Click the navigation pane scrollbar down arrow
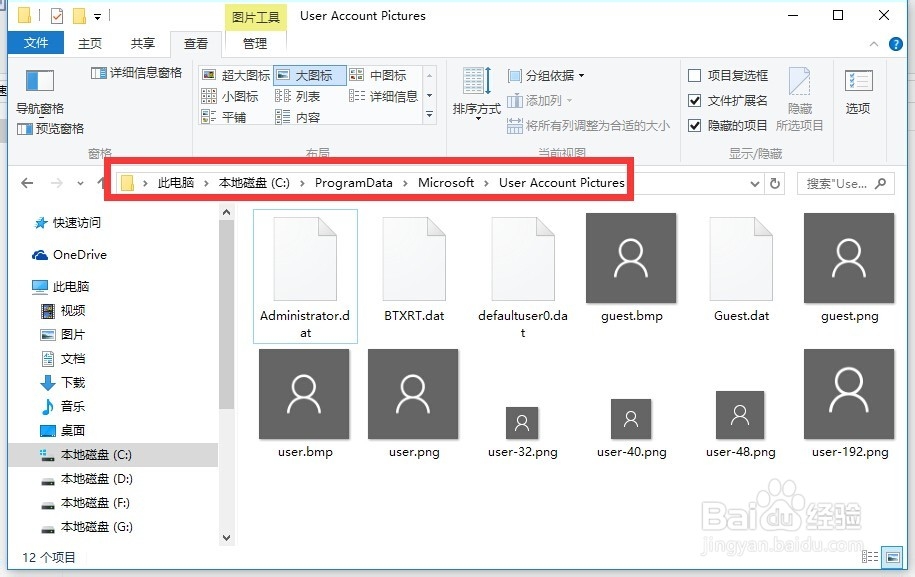 (x=226, y=537)
